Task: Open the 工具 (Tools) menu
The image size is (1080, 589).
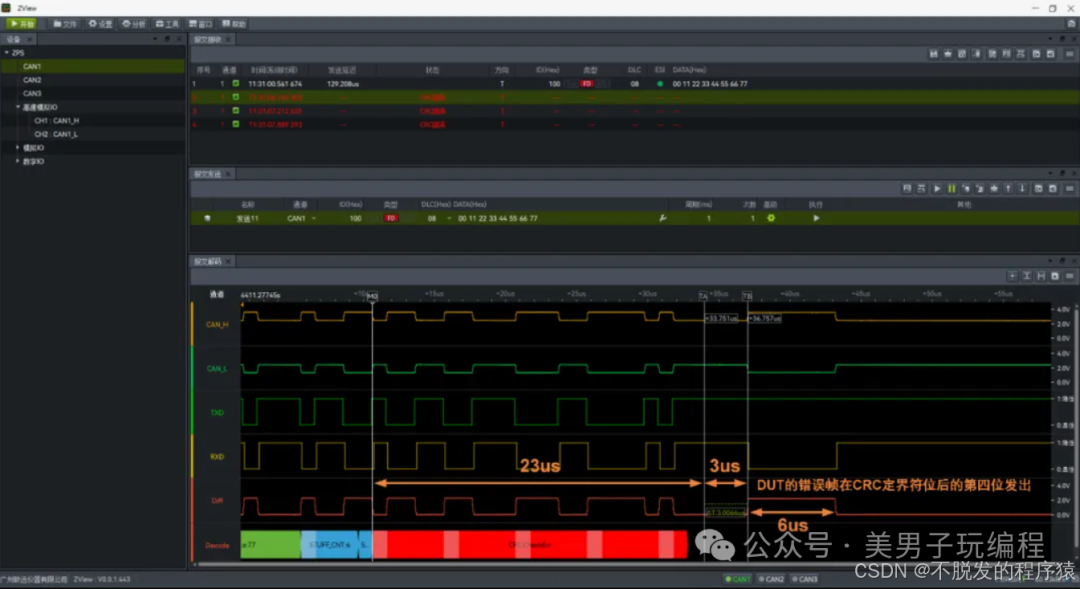Action: [167, 23]
